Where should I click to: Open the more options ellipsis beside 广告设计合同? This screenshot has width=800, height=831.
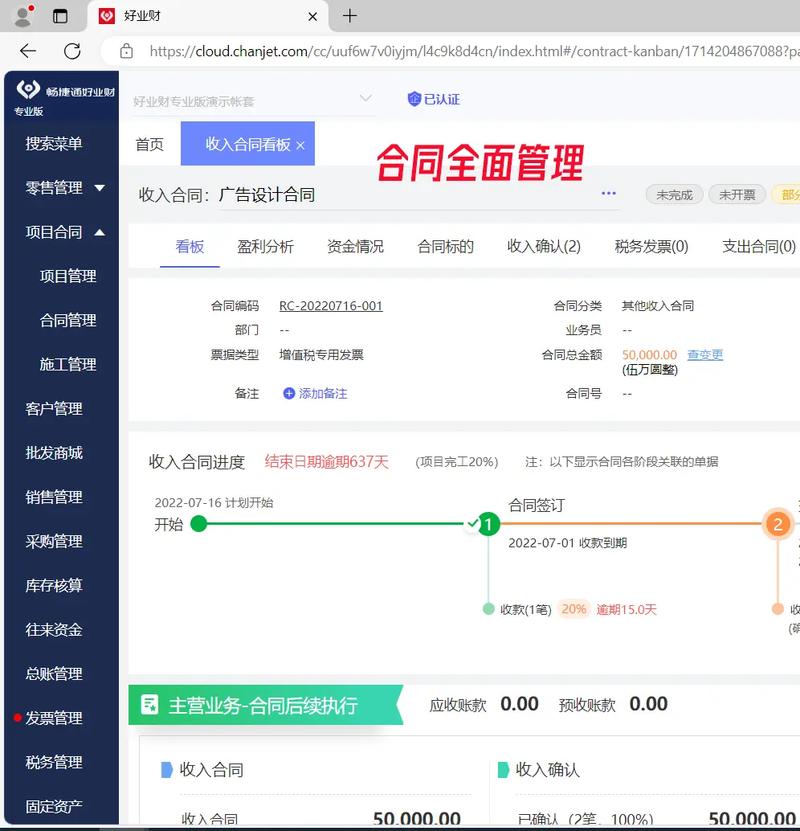[x=608, y=195]
